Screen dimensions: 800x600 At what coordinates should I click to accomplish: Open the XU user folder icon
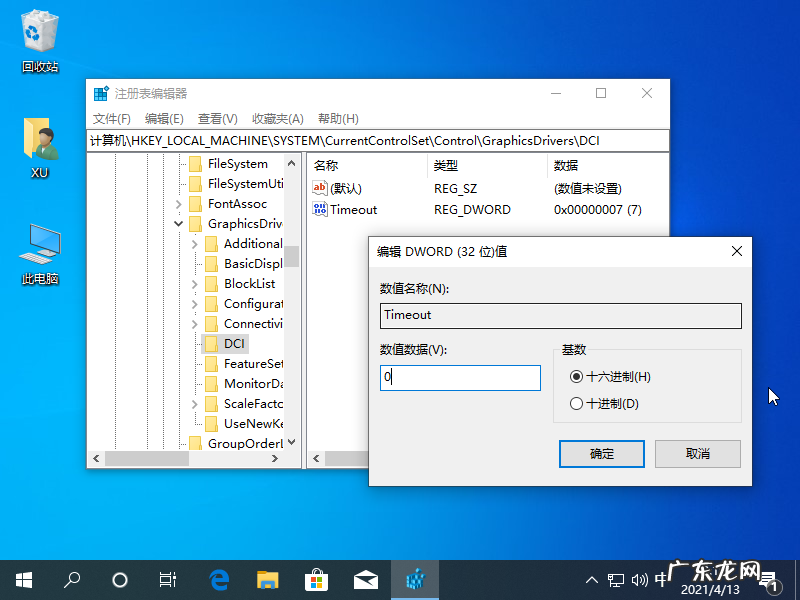(x=40, y=140)
